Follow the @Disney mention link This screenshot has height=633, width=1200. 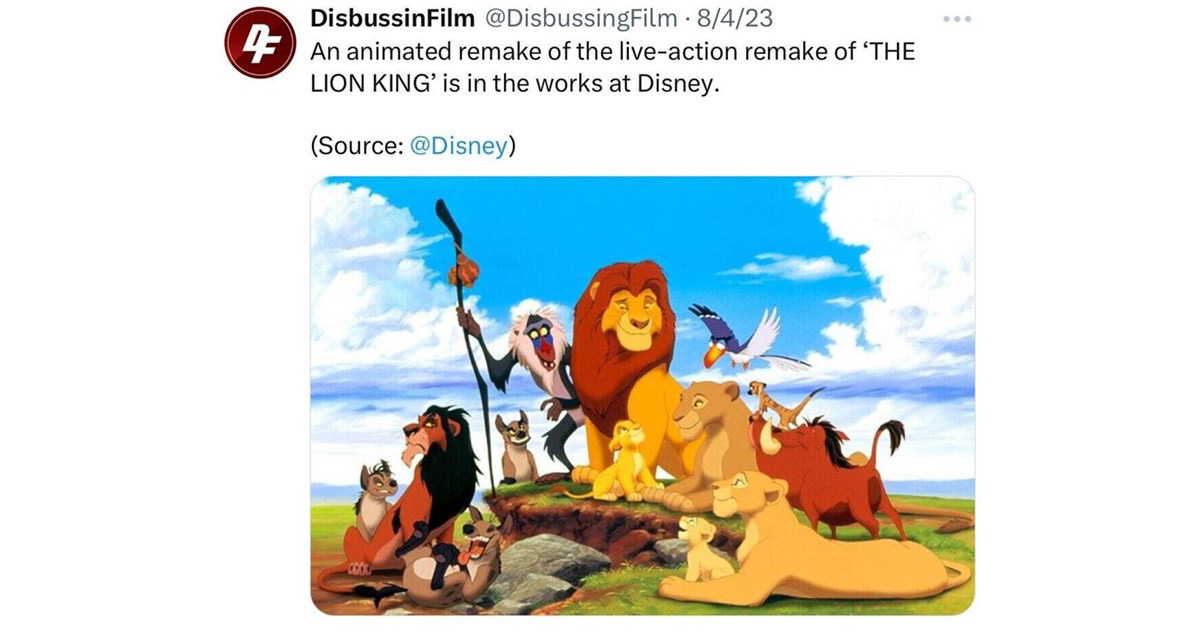[459, 146]
